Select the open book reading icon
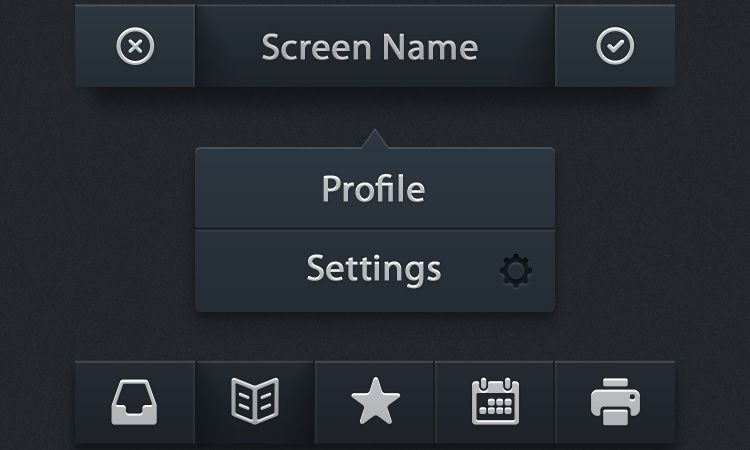750x450 pixels. click(255, 401)
